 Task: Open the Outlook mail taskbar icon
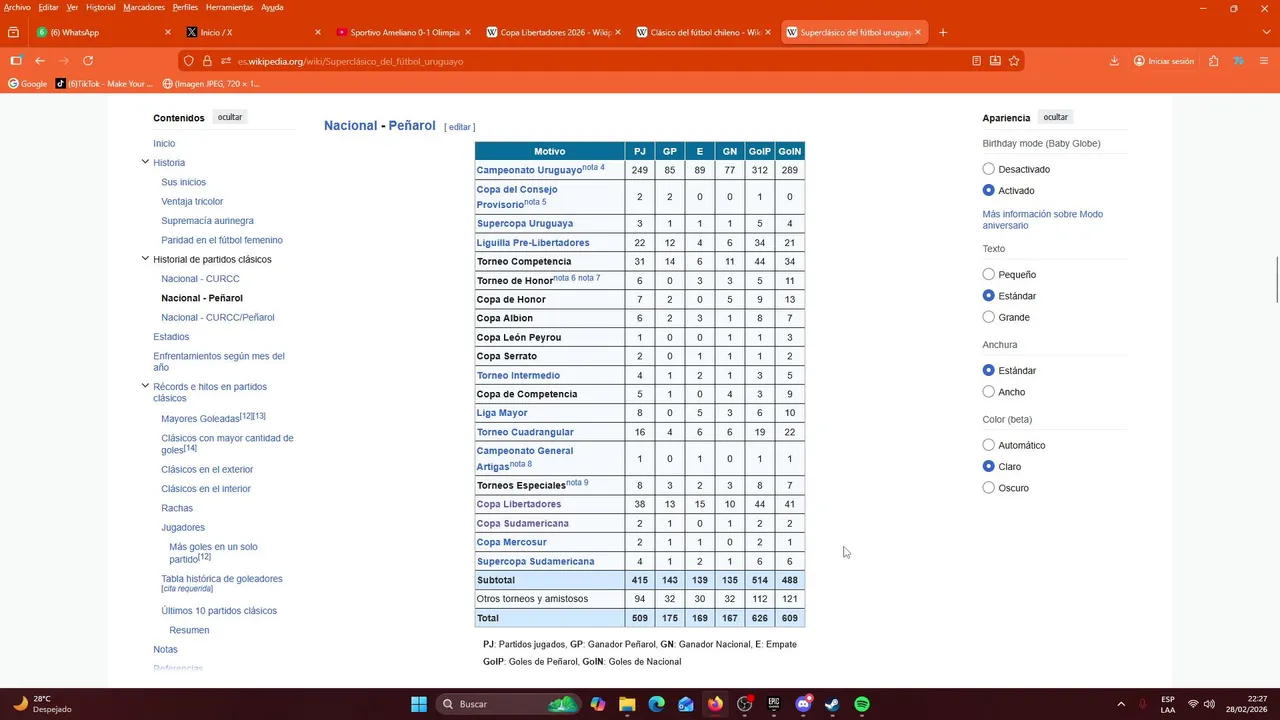click(686, 704)
